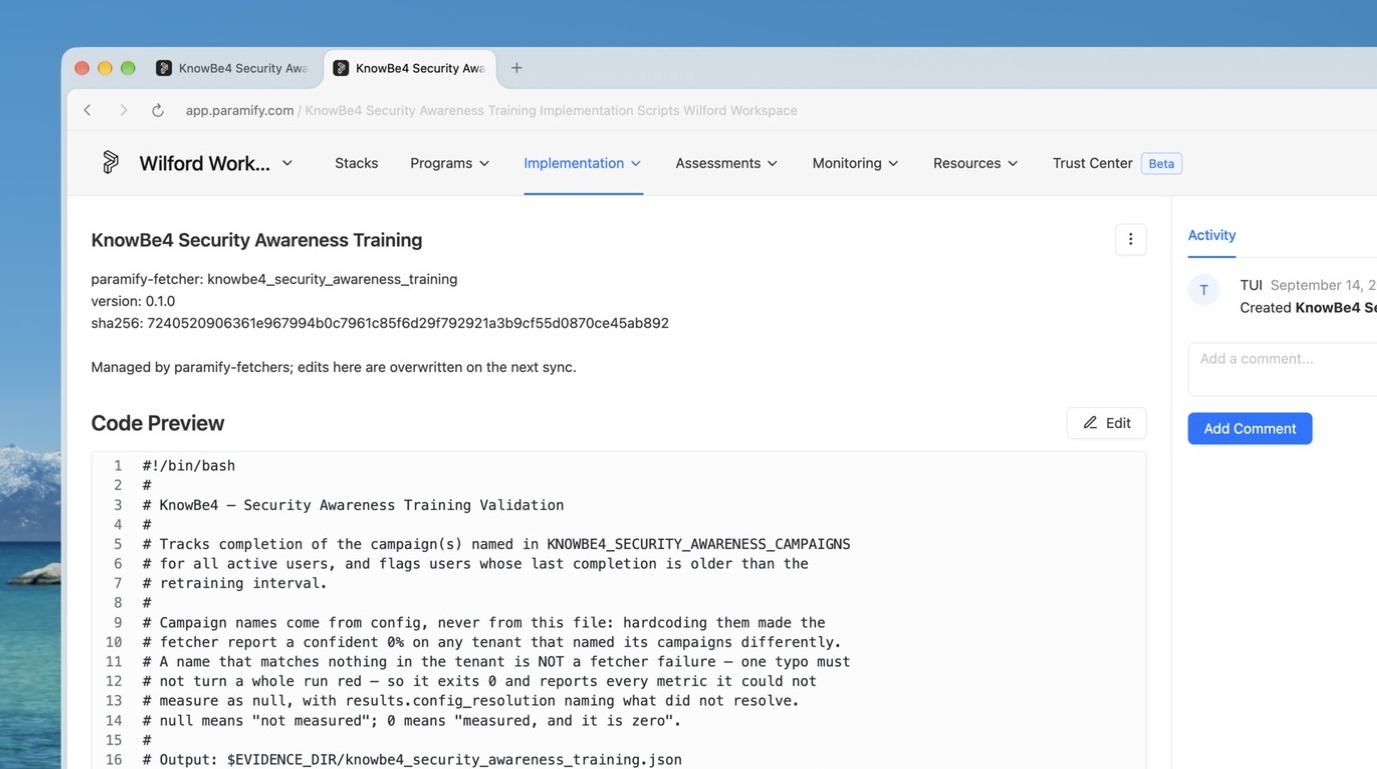Click the sha256 hash line
The height and width of the screenshot is (769, 1377).
point(380,323)
